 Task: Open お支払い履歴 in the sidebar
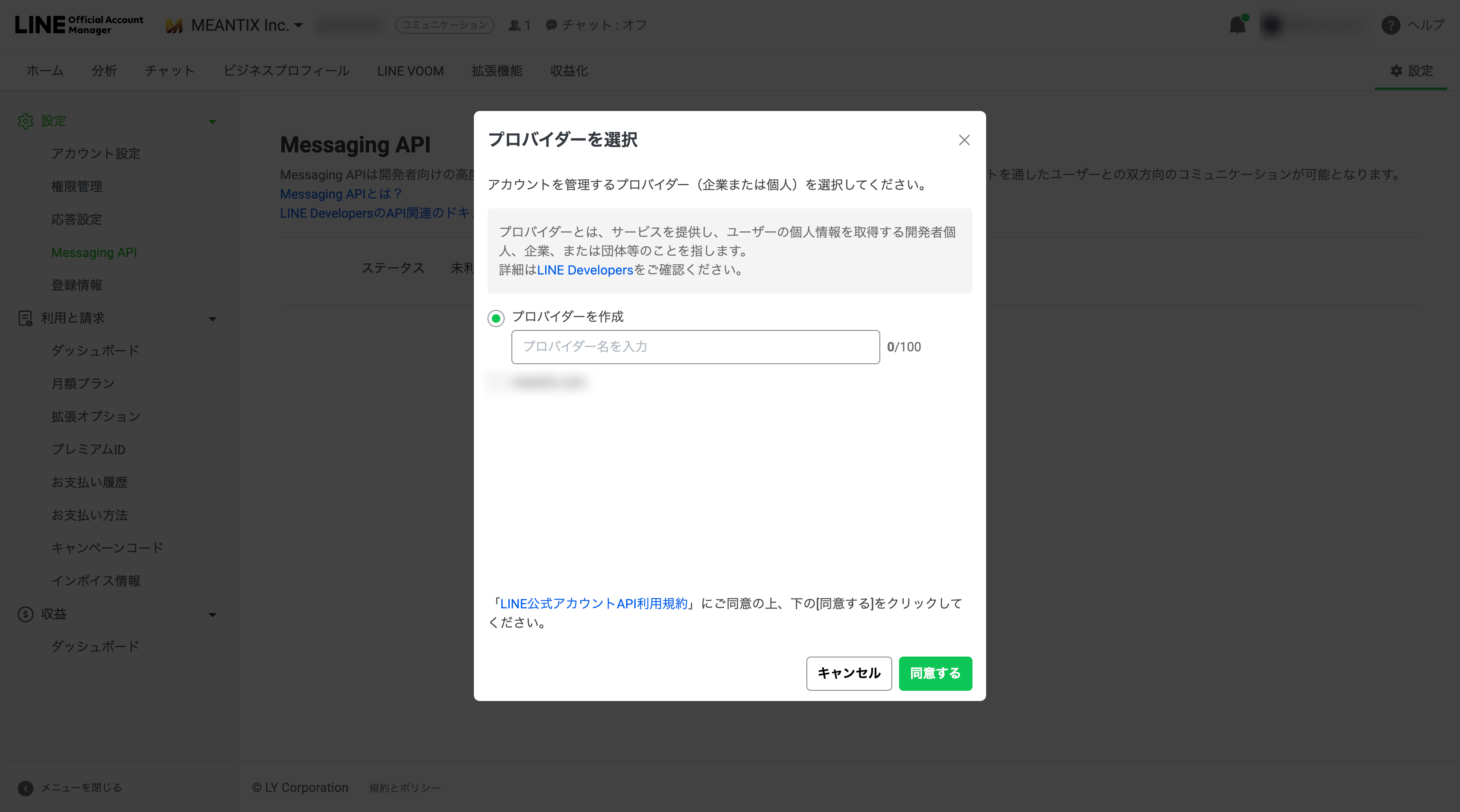(x=90, y=482)
